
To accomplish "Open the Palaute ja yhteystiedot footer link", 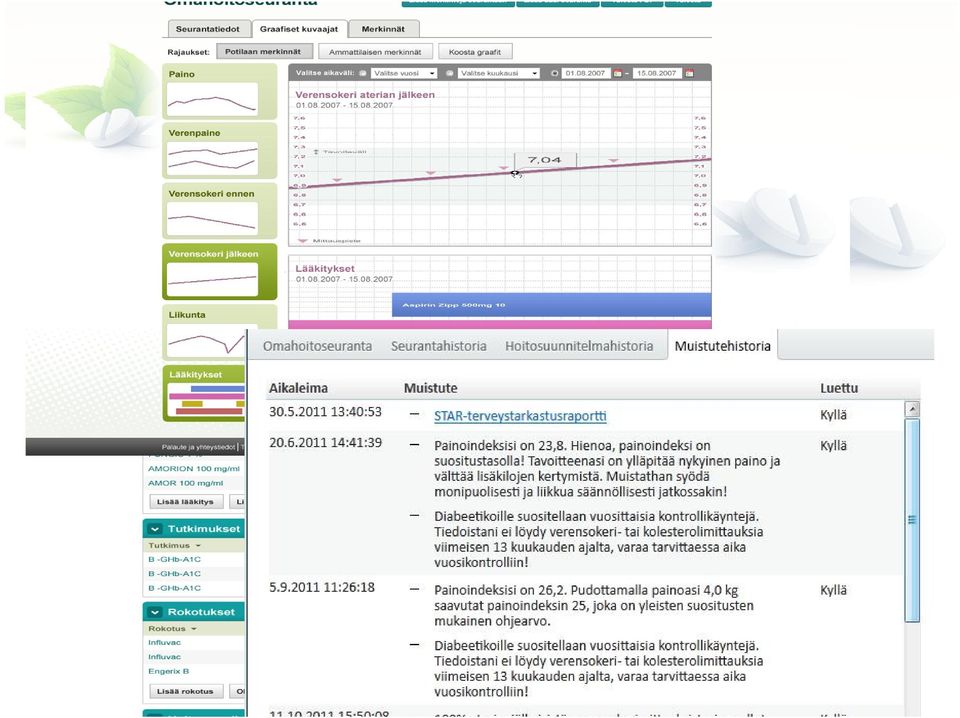I will coord(198,447).
